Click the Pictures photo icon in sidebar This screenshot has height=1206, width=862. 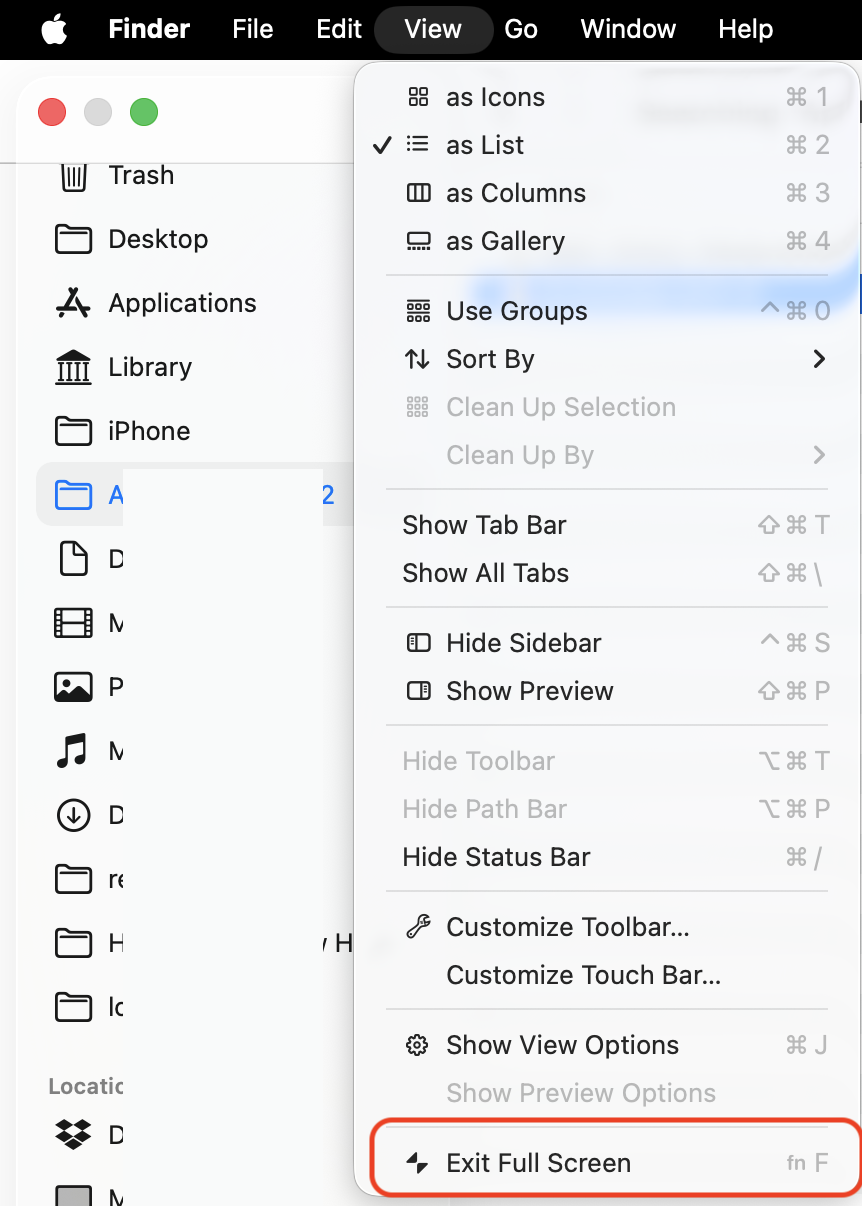tap(73, 687)
